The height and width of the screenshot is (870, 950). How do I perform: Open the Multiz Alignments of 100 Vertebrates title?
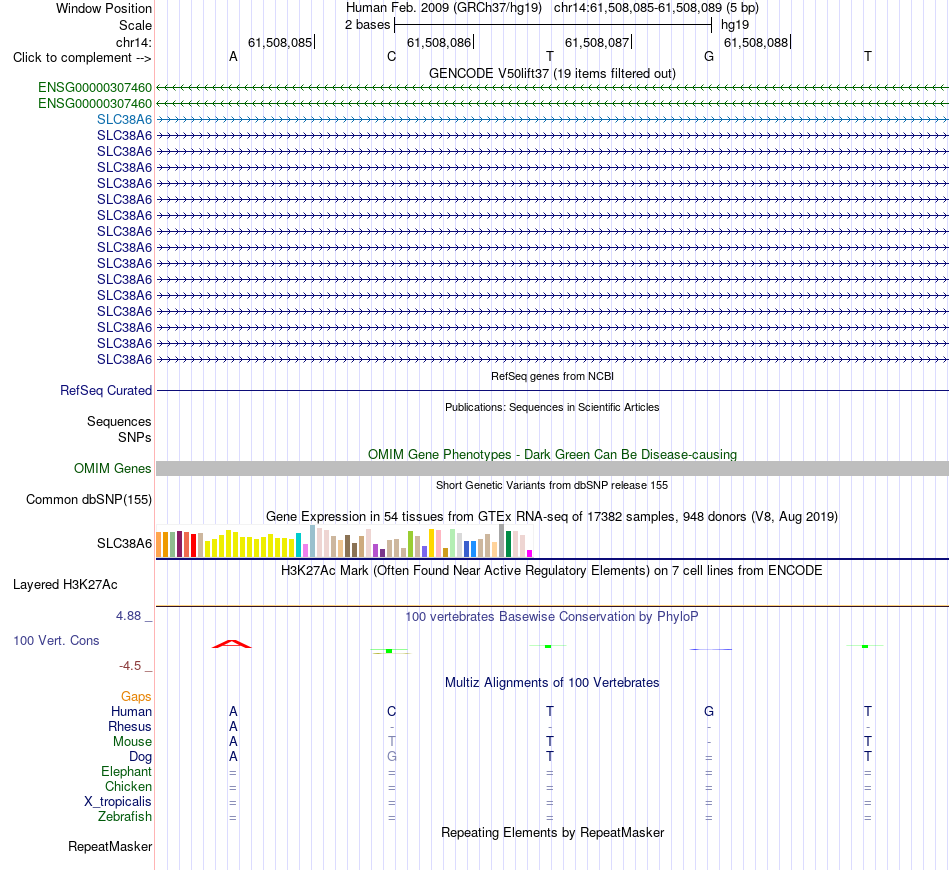552,683
